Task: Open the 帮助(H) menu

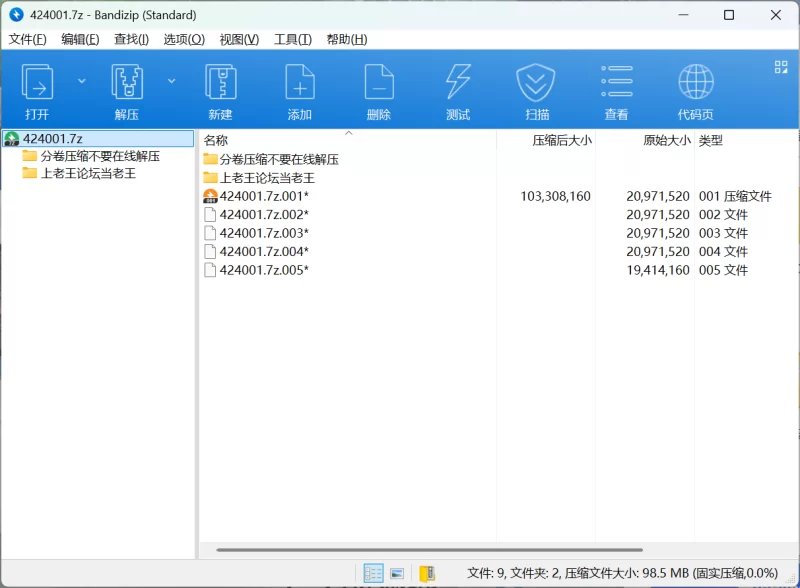Action: tap(347, 39)
